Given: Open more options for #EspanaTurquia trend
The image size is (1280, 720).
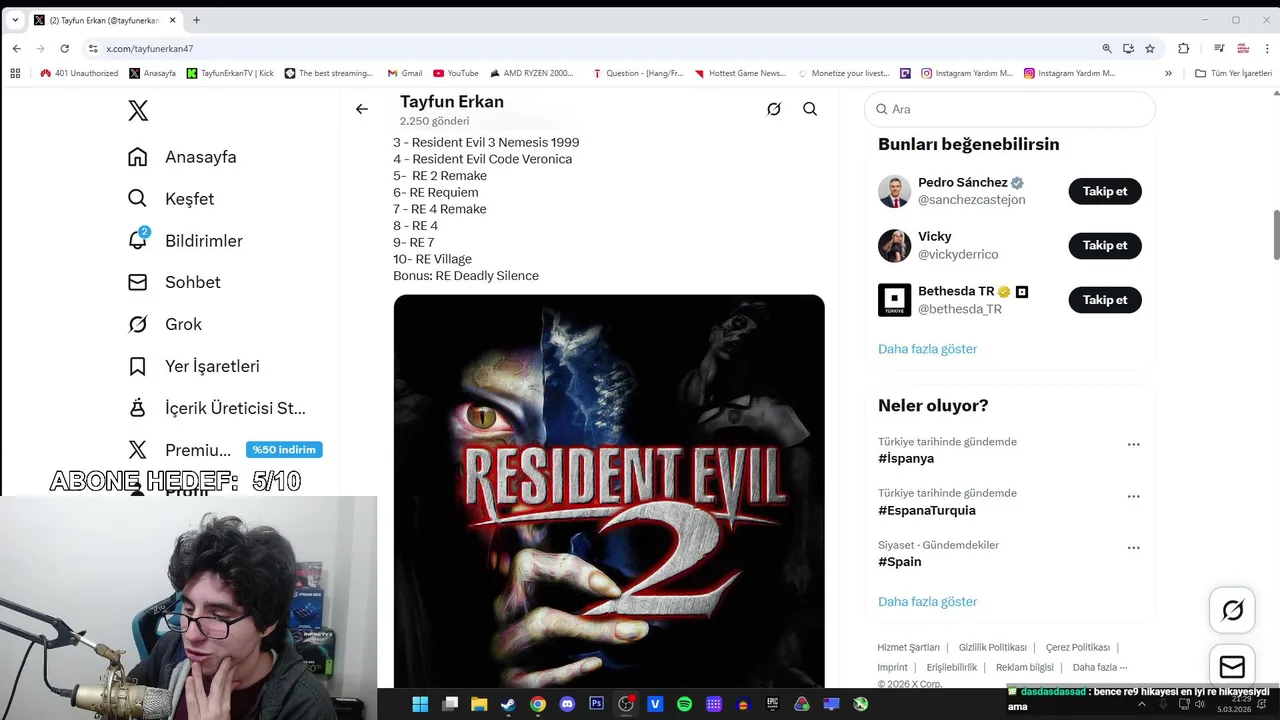Looking at the screenshot, I should (x=1133, y=496).
